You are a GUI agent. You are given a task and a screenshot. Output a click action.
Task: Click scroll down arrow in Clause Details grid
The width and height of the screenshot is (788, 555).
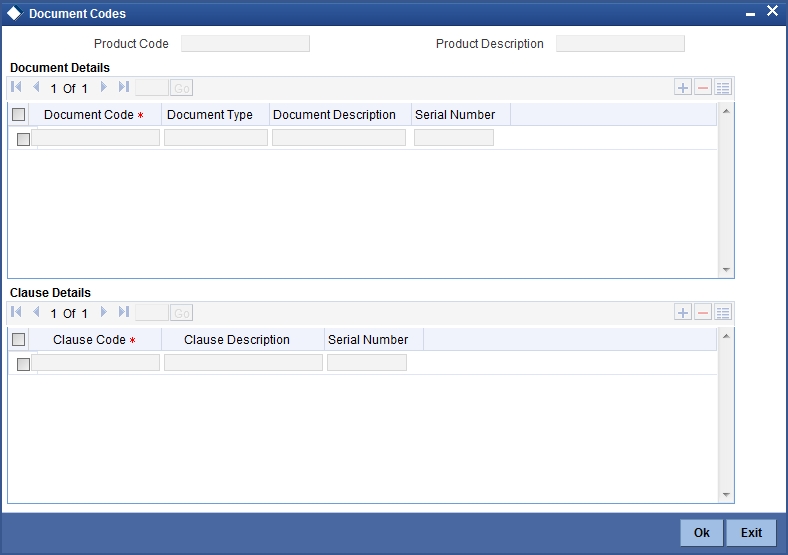[726, 495]
